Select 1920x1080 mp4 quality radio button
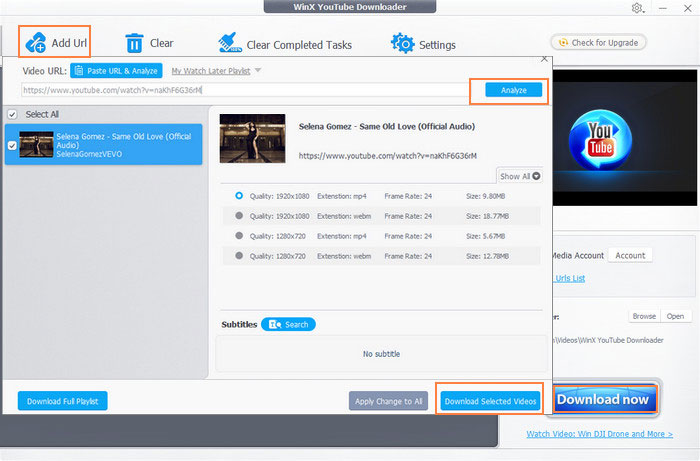Viewport: 700px width, 461px height. (239, 195)
